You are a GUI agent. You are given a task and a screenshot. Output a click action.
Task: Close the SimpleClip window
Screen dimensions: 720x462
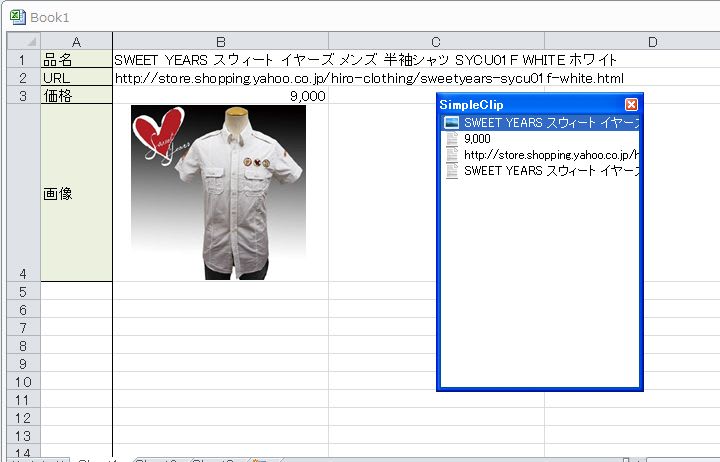[x=631, y=105]
